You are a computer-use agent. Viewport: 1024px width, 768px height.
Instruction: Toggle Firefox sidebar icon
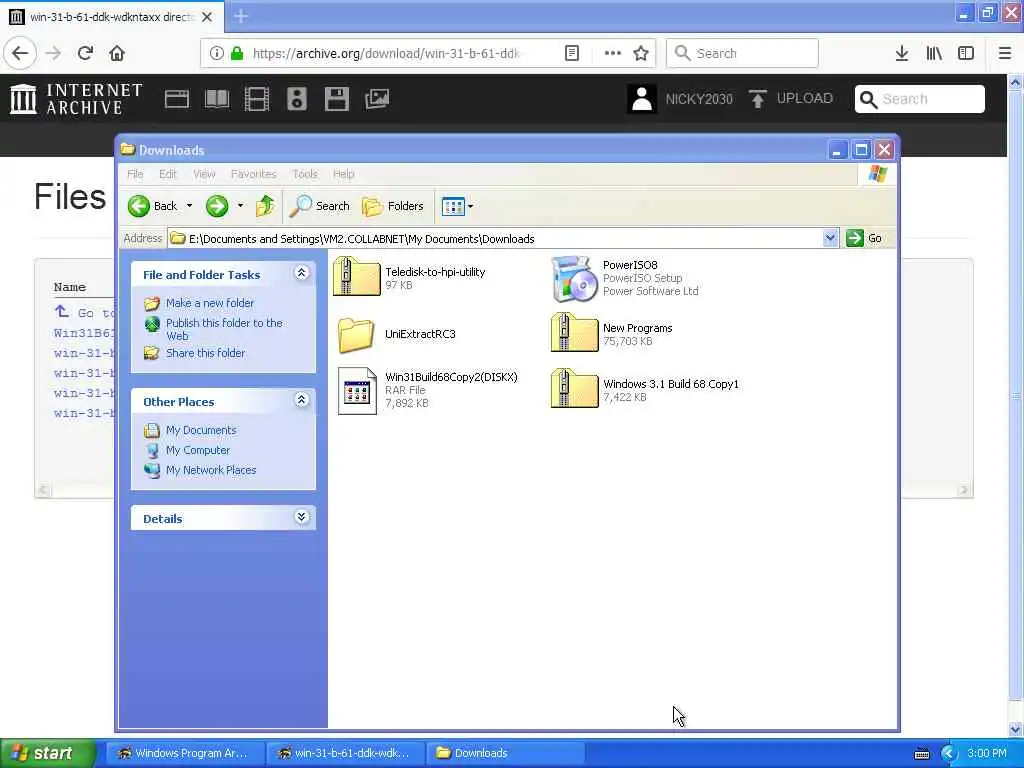966,53
